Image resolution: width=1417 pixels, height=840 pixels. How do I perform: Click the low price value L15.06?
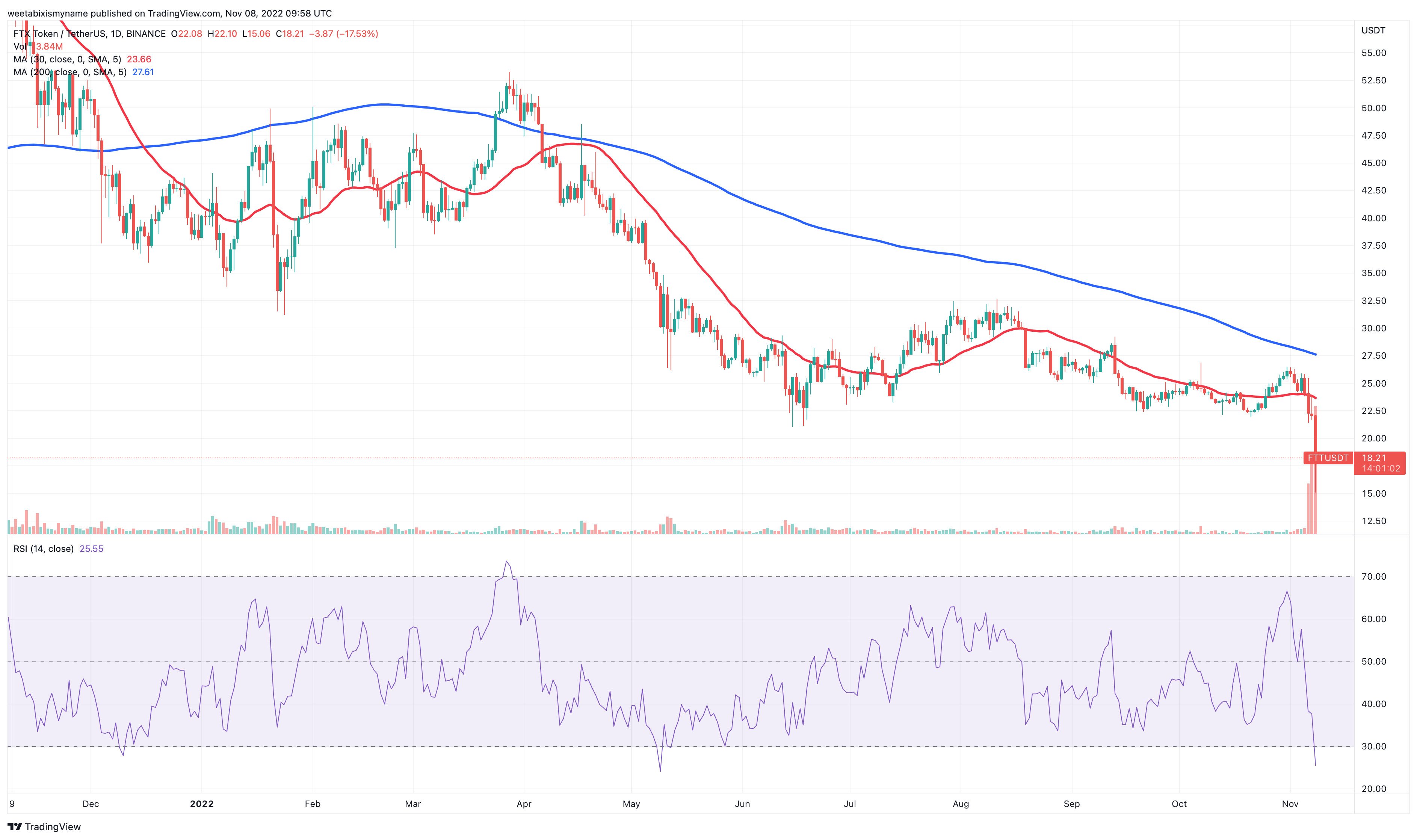[257, 34]
